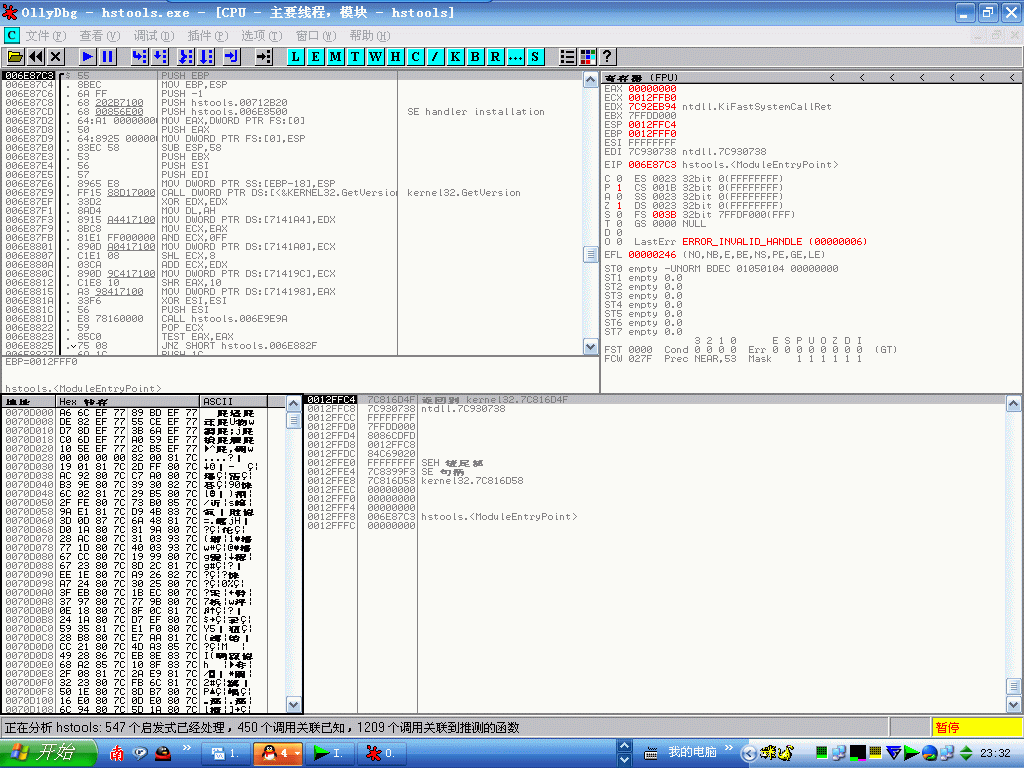Image resolution: width=1024 pixels, height=768 pixels.
Task: Close the debugged process with the X icon
Action: point(56,57)
